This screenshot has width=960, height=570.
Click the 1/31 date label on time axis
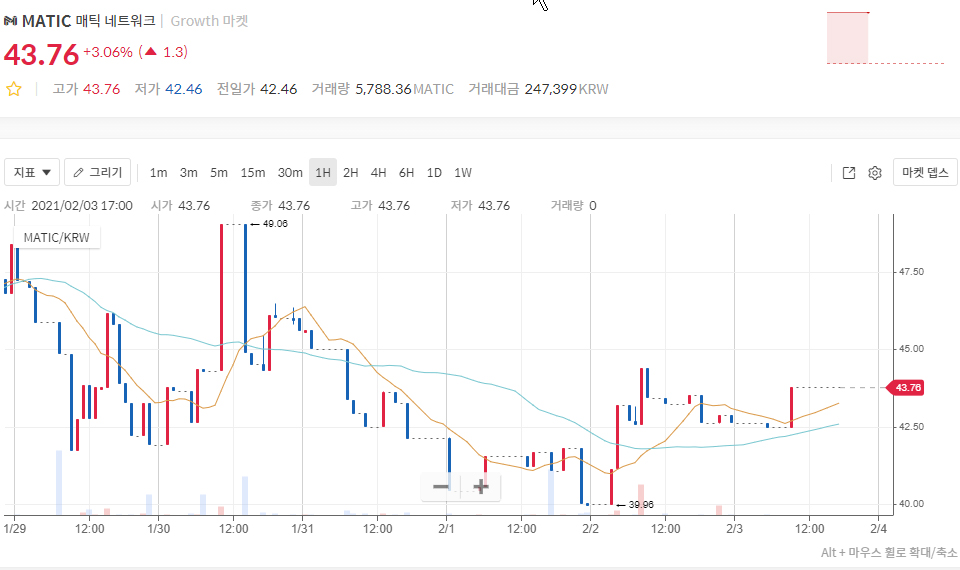click(302, 528)
